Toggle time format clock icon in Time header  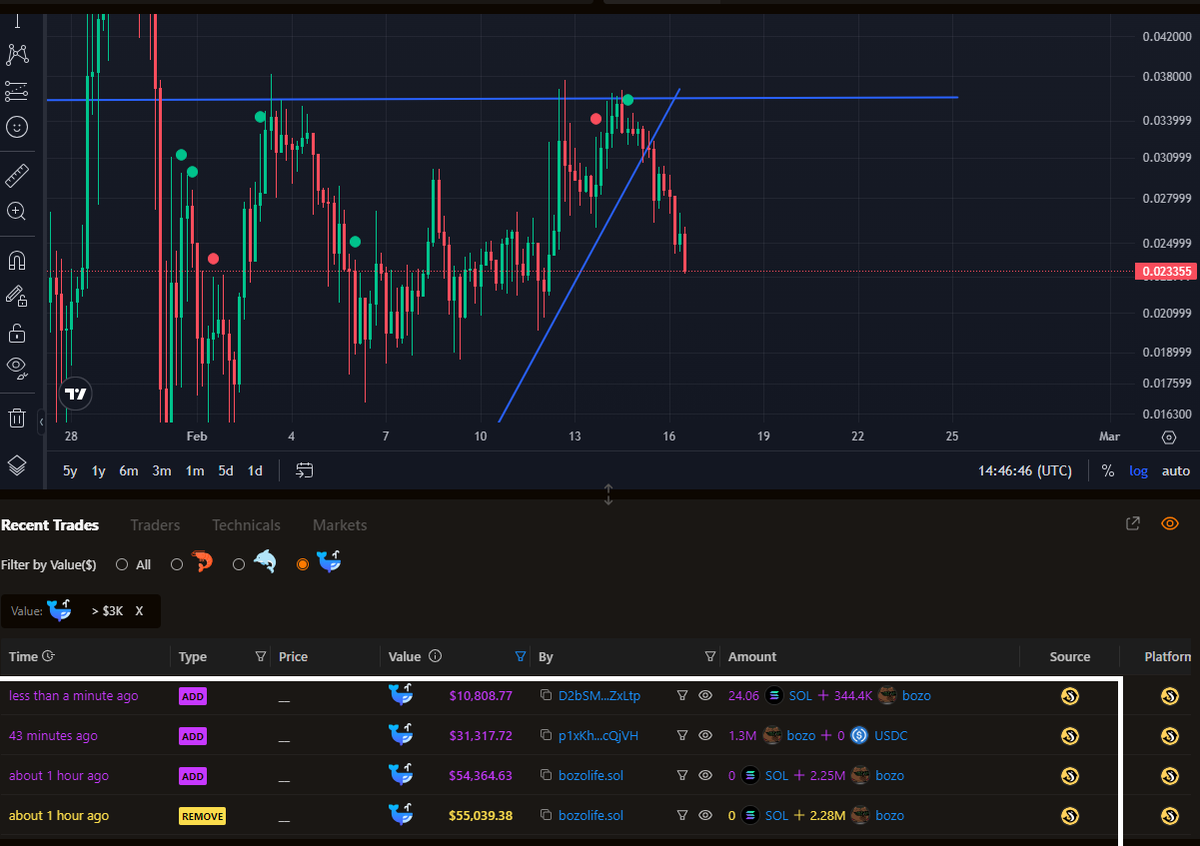tap(49, 657)
